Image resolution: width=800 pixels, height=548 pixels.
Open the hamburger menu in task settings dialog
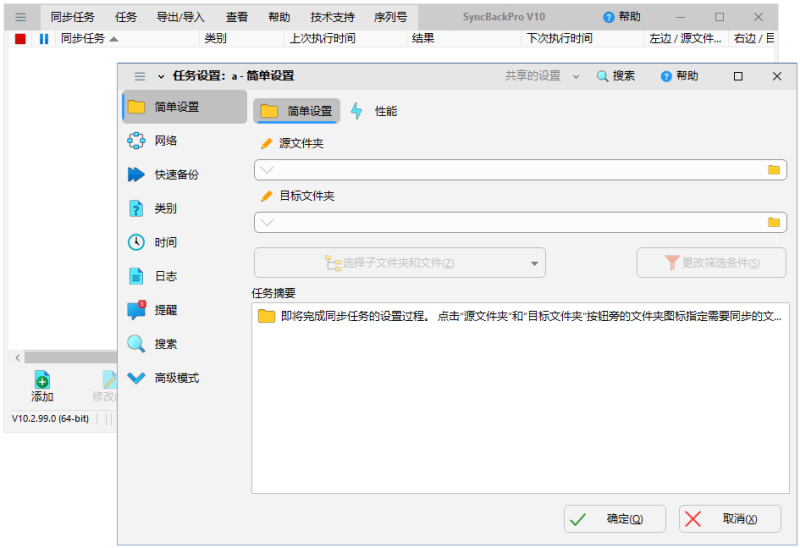coord(140,77)
